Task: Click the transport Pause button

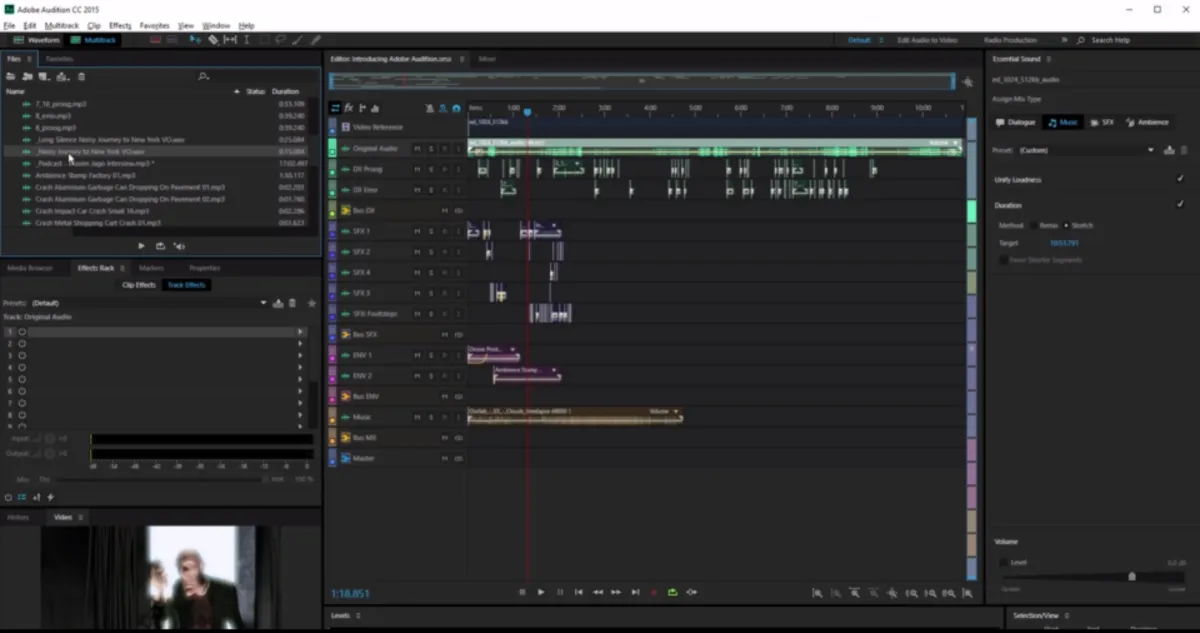Action: pyautogui.click(x=560, y=592)
